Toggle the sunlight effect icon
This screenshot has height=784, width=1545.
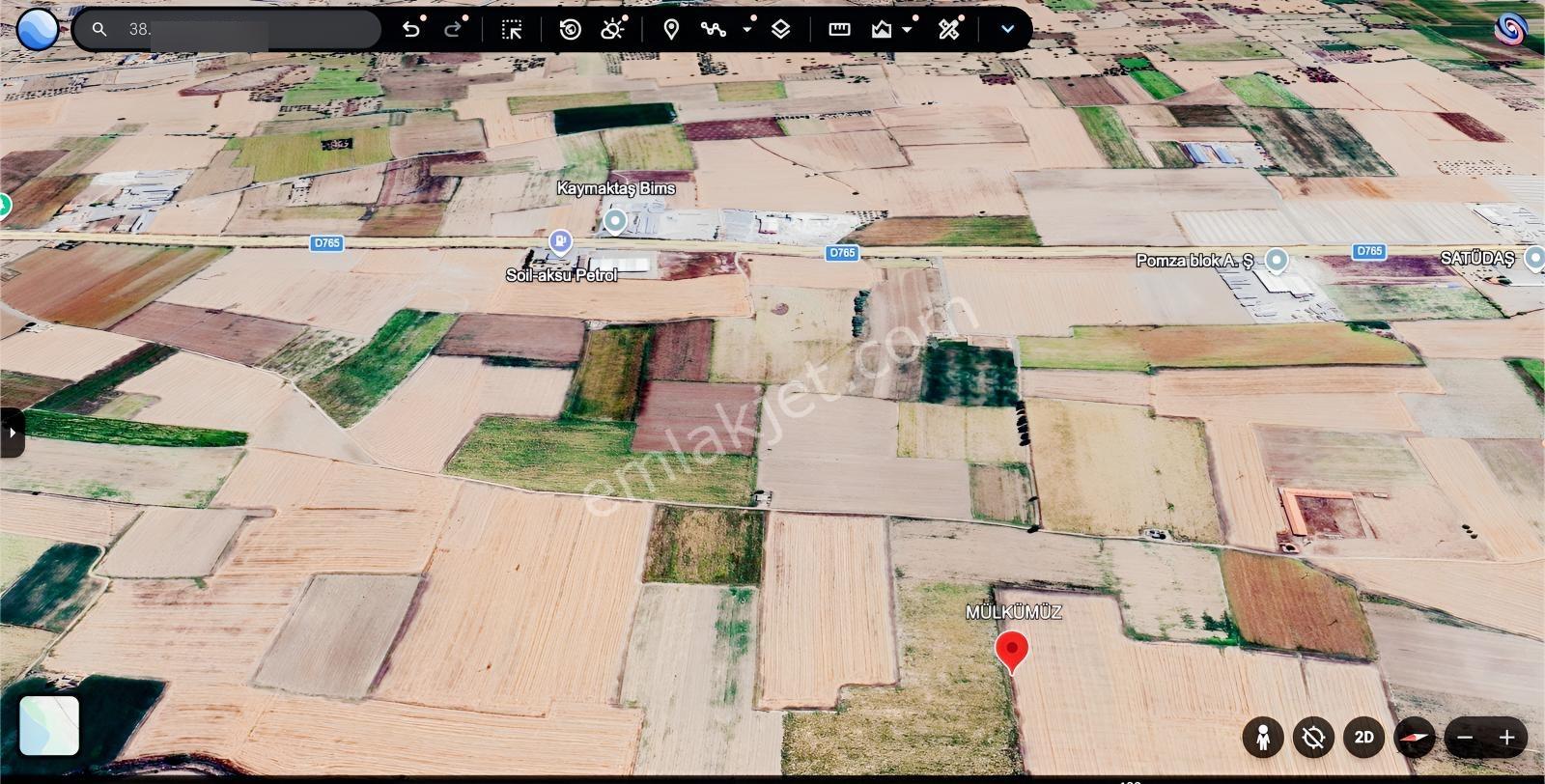[612, 30]
